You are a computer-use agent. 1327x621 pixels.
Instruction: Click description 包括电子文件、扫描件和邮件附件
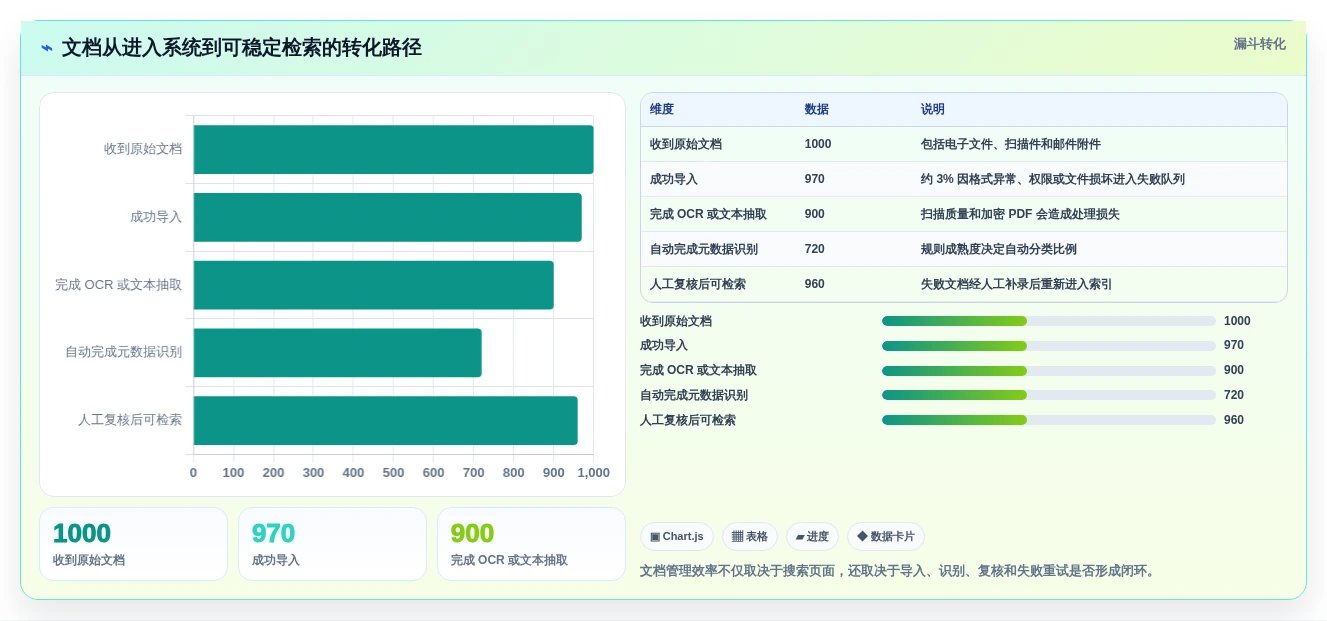[x=1010, y=144]
